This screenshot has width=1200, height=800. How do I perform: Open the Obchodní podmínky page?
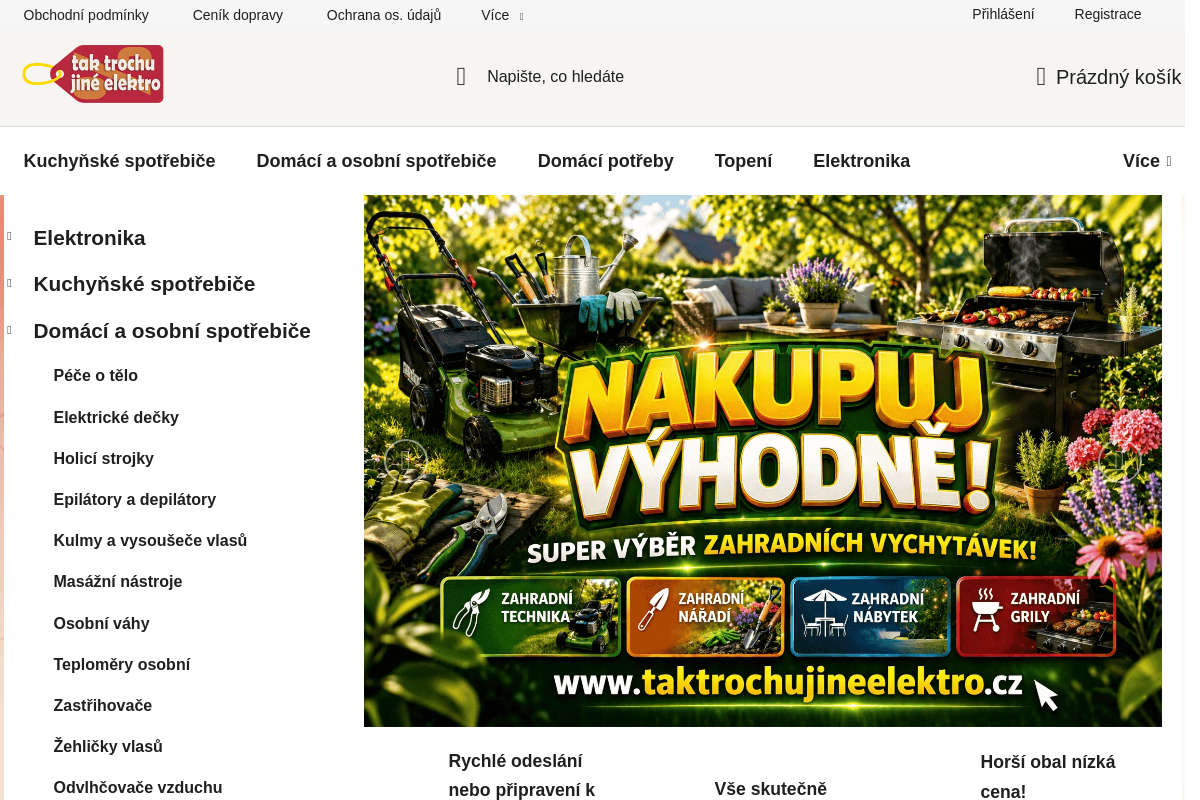coord(87,15)
